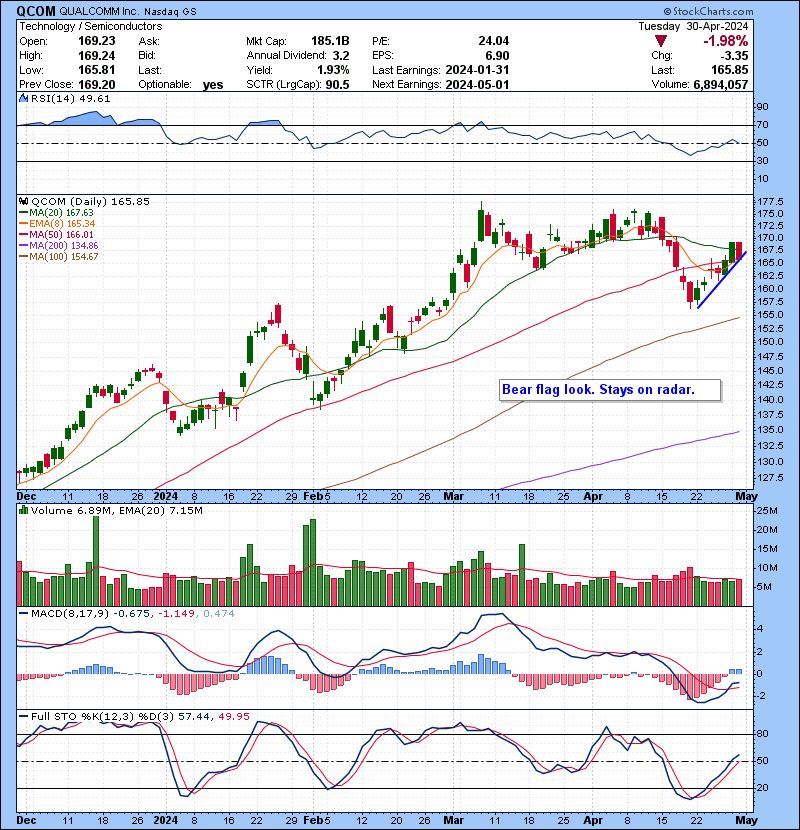Select the Low value 165.81

click(96, 70)
